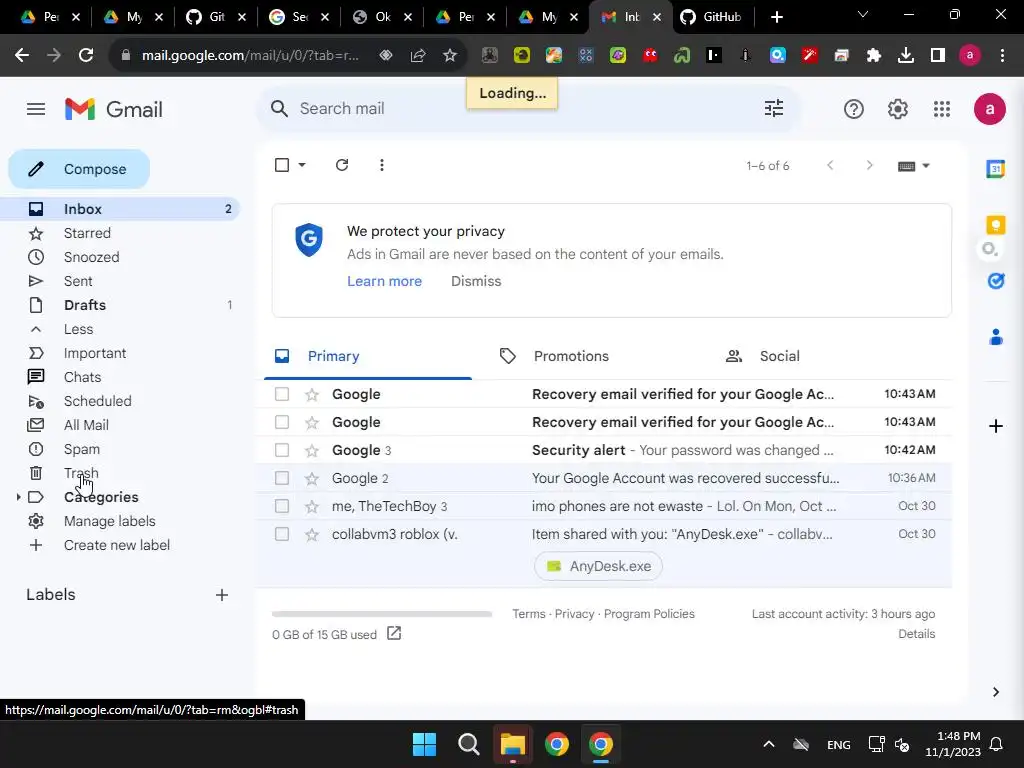The image size is (1024, 768).
Task: Open the input tools keyboard dropdown
Action: pos(913,166)
